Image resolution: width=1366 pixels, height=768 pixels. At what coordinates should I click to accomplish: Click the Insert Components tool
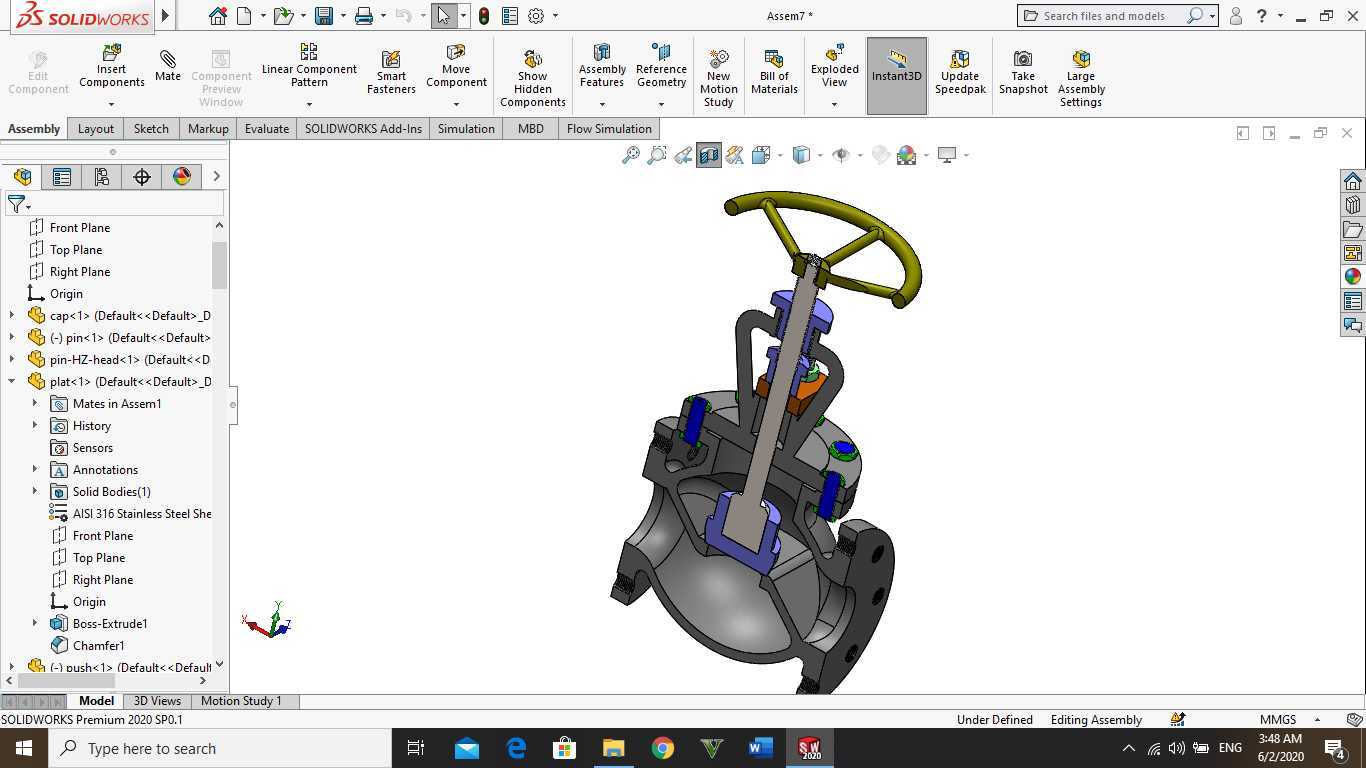point(112,68)
